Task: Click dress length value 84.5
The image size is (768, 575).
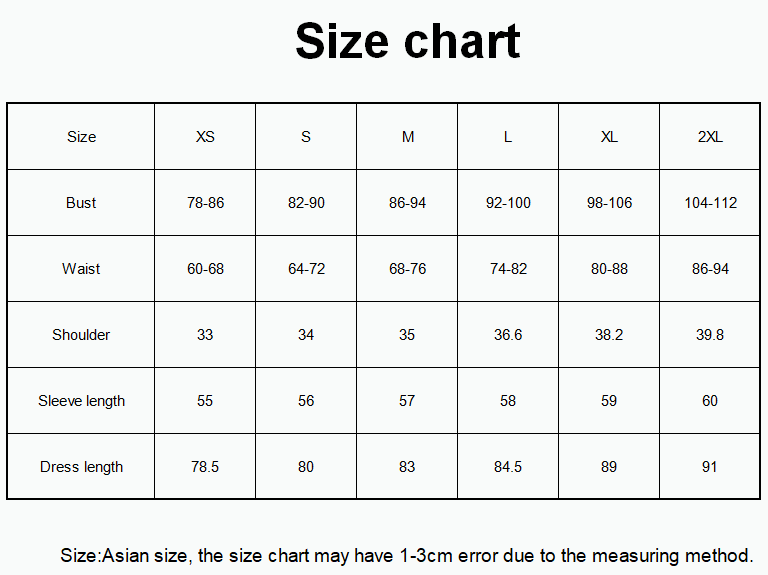Action: [x=508, y=467]
